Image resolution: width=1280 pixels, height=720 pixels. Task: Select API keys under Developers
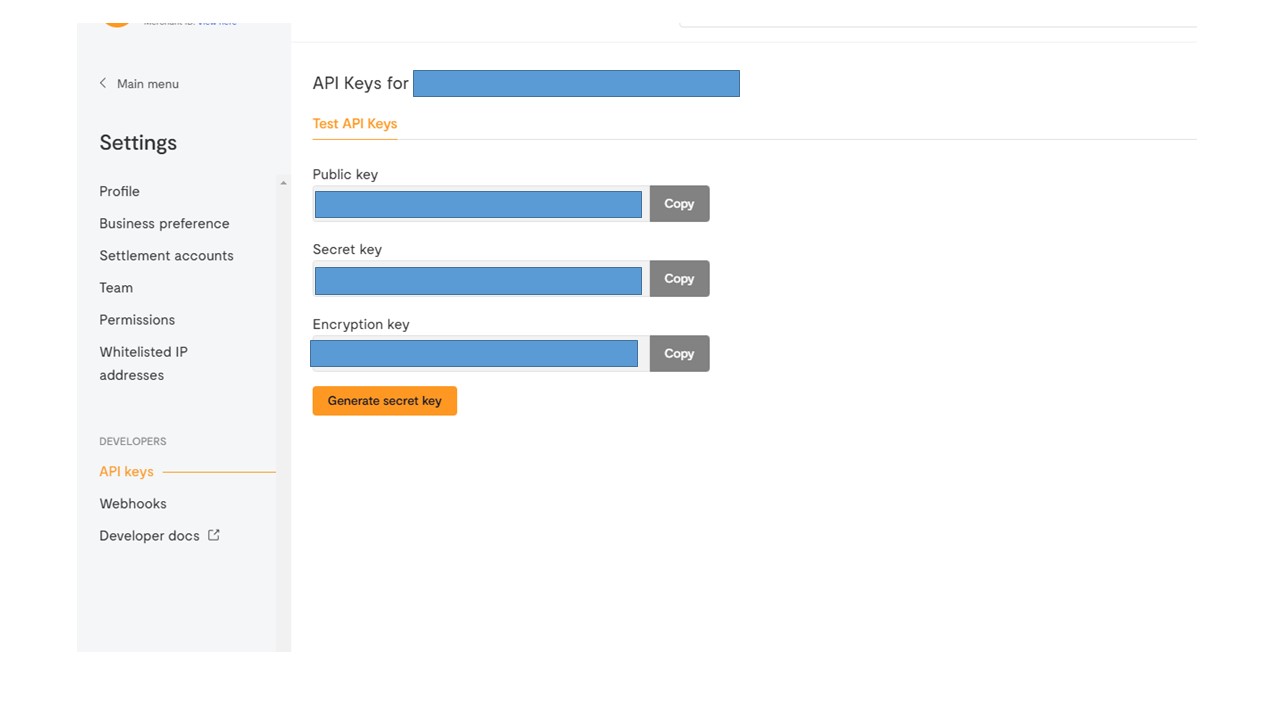coord(126,471)
